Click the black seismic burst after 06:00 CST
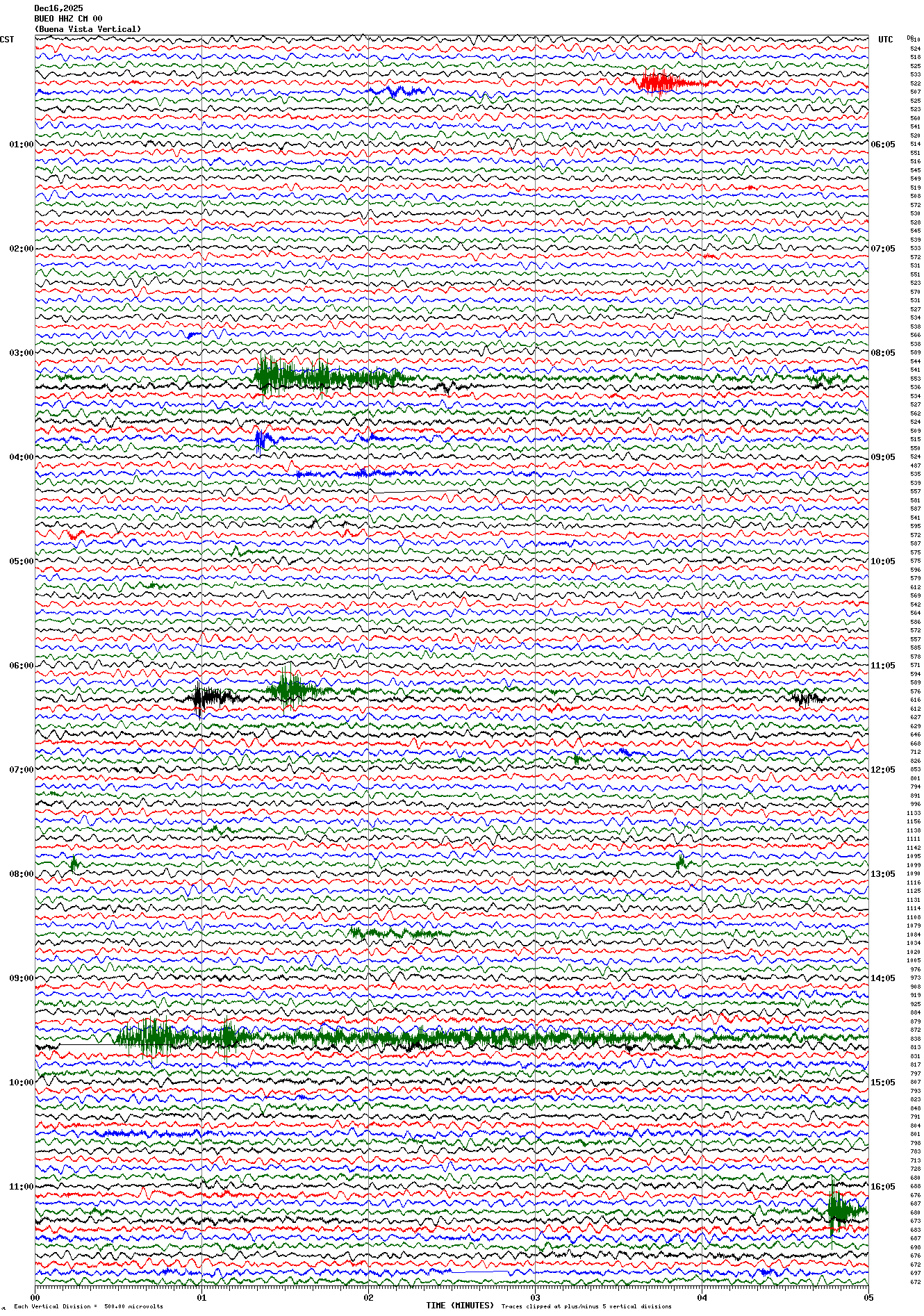This screenshot has height=1316, width=924. (x=208, y=697)
